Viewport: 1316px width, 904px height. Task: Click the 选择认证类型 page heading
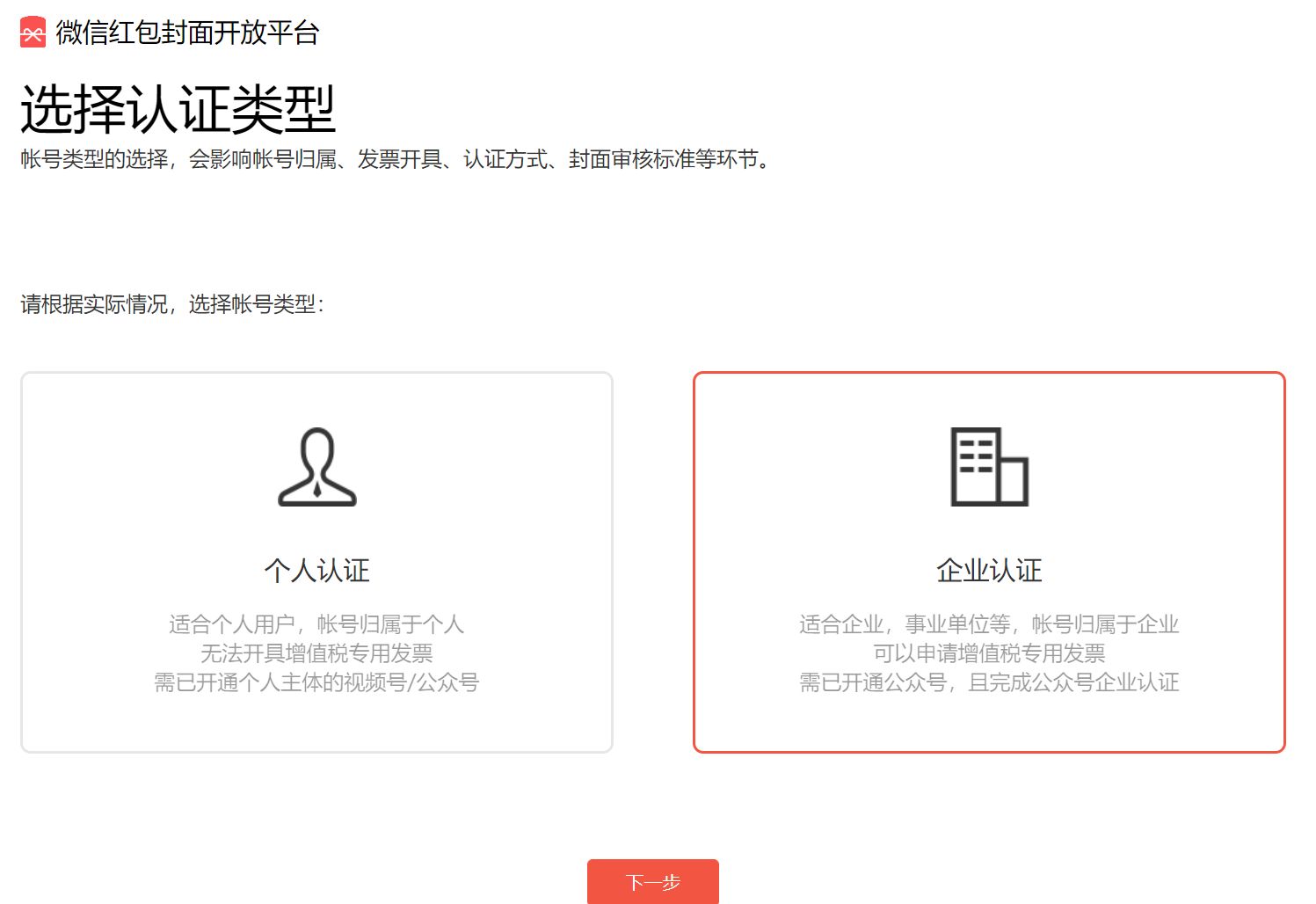pyautogui.click(x=178, y=109)
